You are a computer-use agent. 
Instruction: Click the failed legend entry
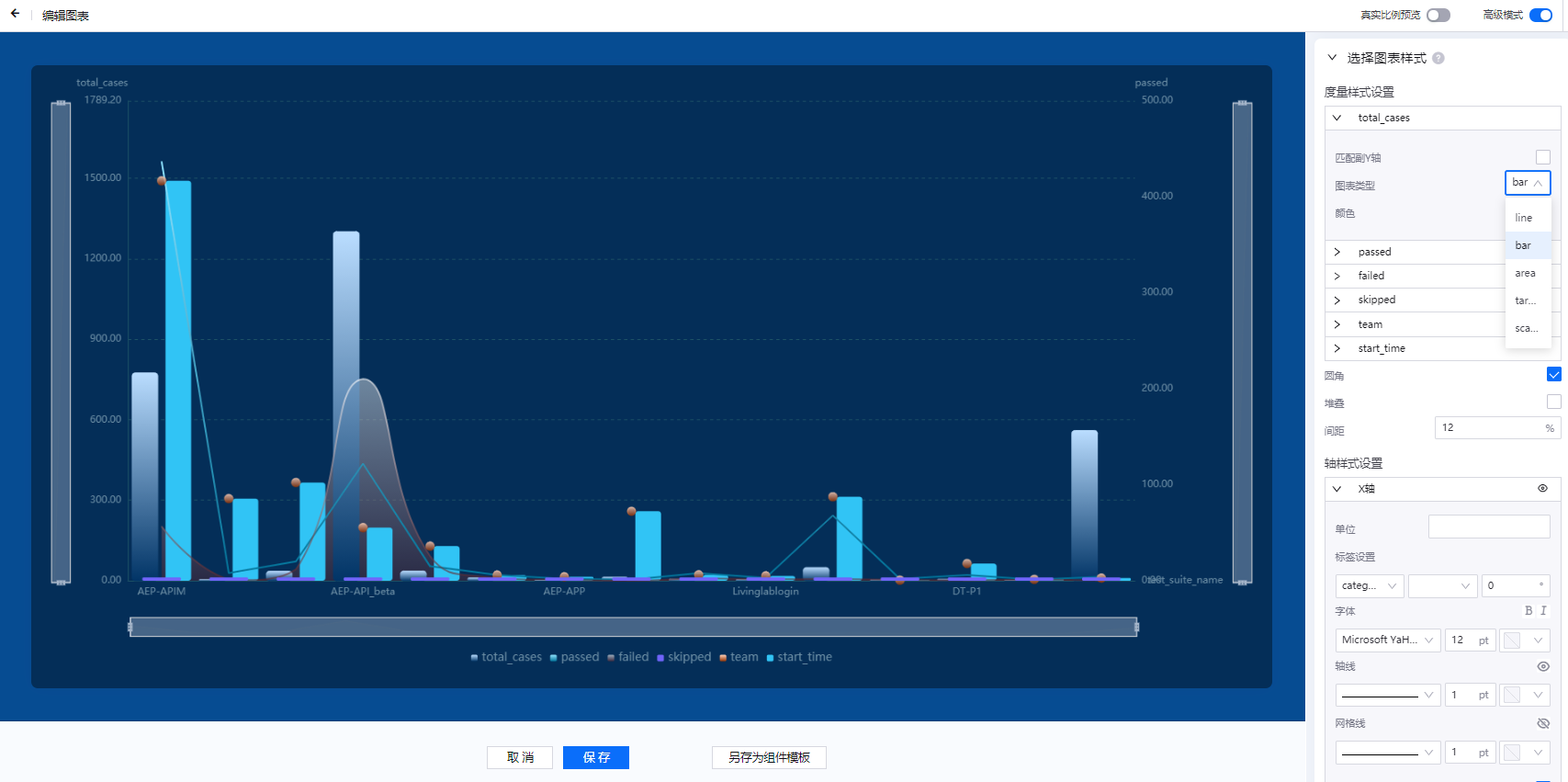[x=628, y=657]
